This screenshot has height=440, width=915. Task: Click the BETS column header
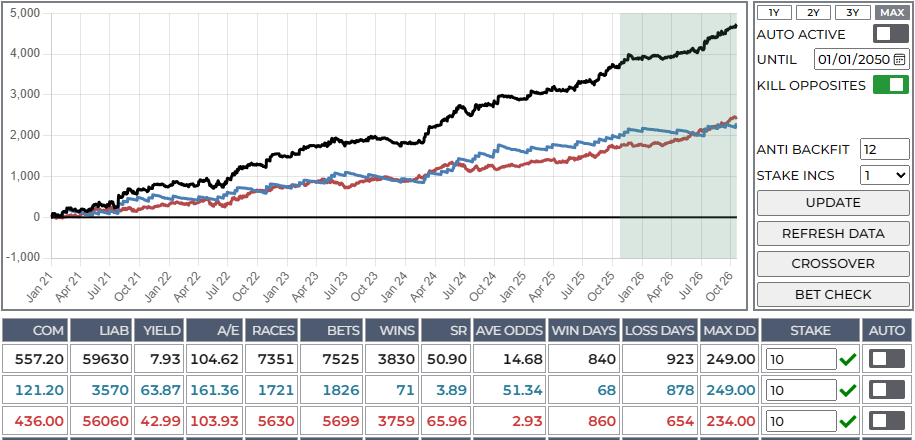tap(332, 330)
